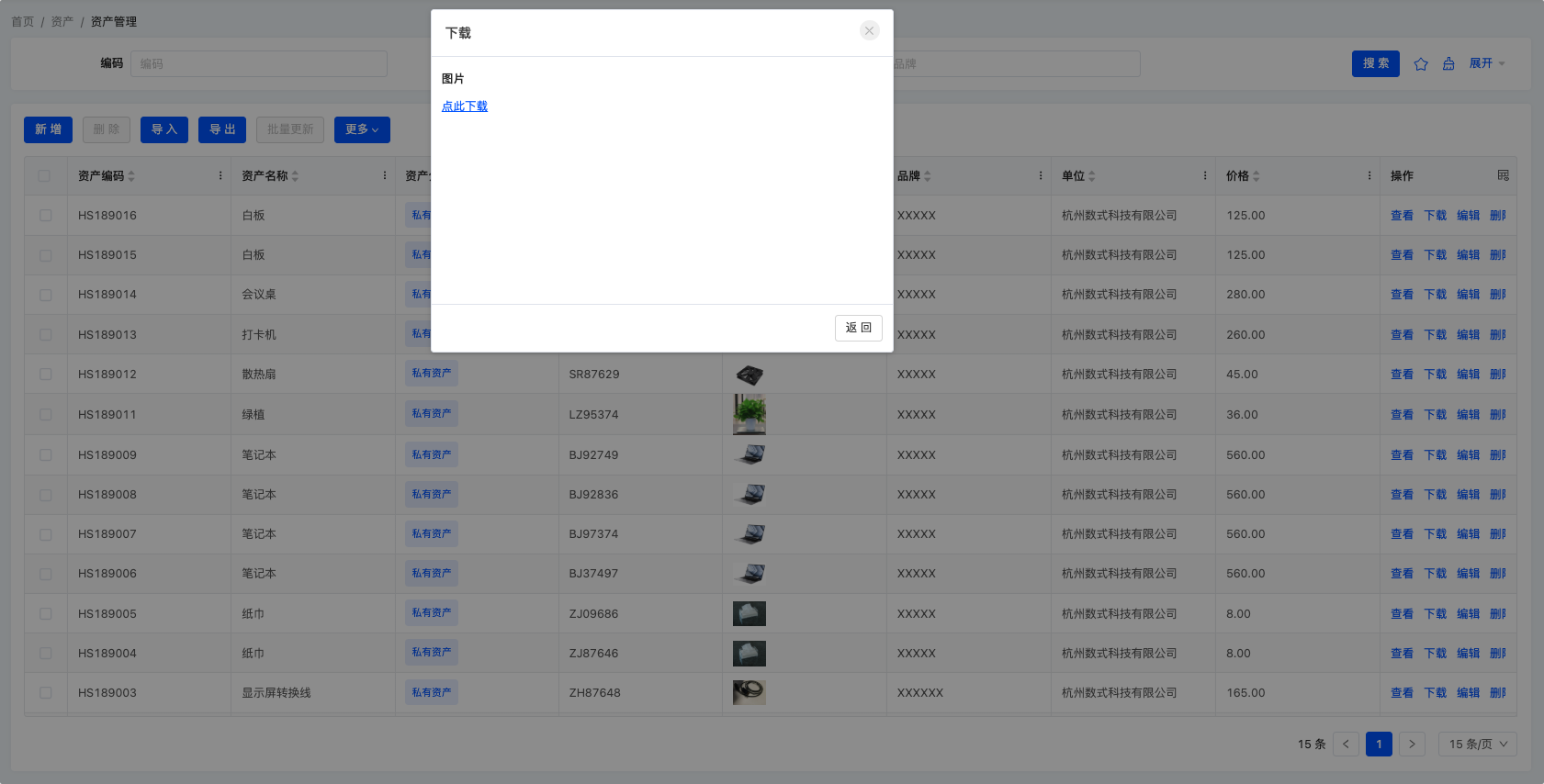Viewport: 1544px width, 784px height.
Task: Click the sort arrows on 价格 column
Action: (x=1256, y=176)
